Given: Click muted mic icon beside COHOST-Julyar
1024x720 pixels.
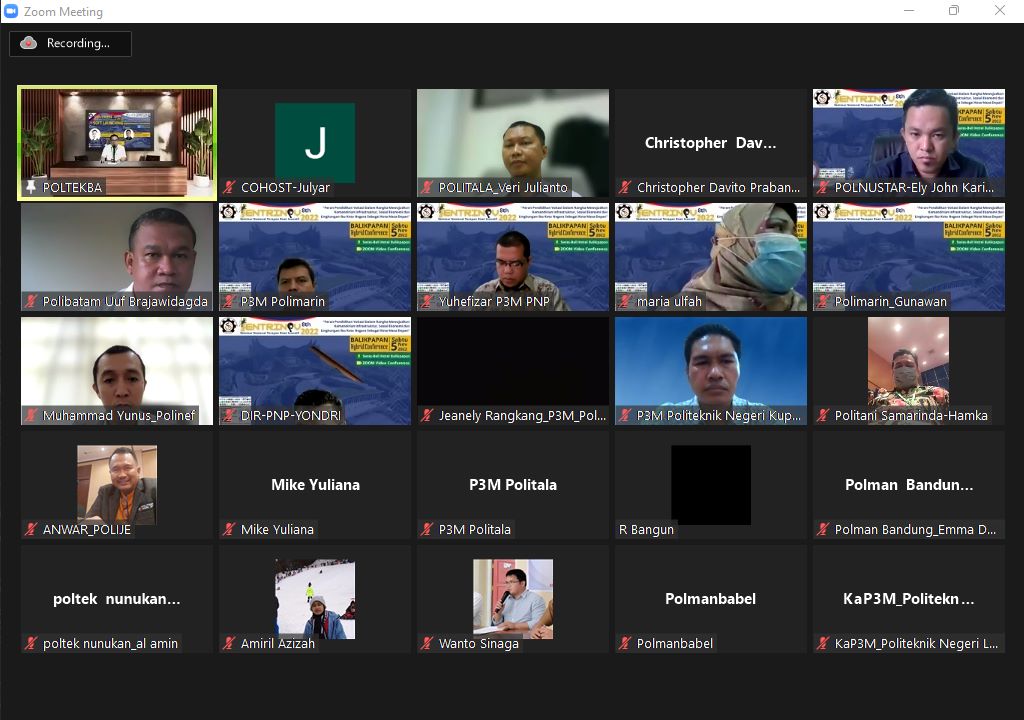Looking at the screenshot, I should 229,188.
